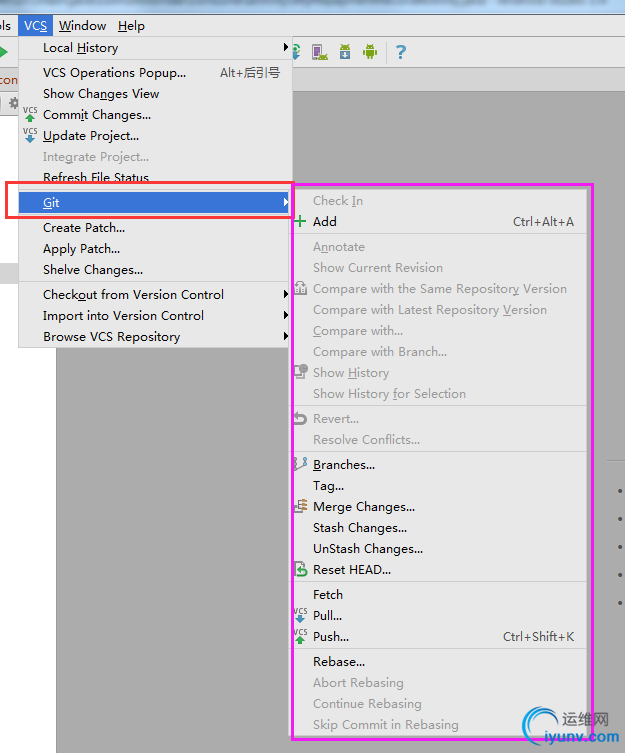Screen dimensions: 625x753
Task: Choose Apply Patch
Action: pyautogui.click(x=155, y=249)
